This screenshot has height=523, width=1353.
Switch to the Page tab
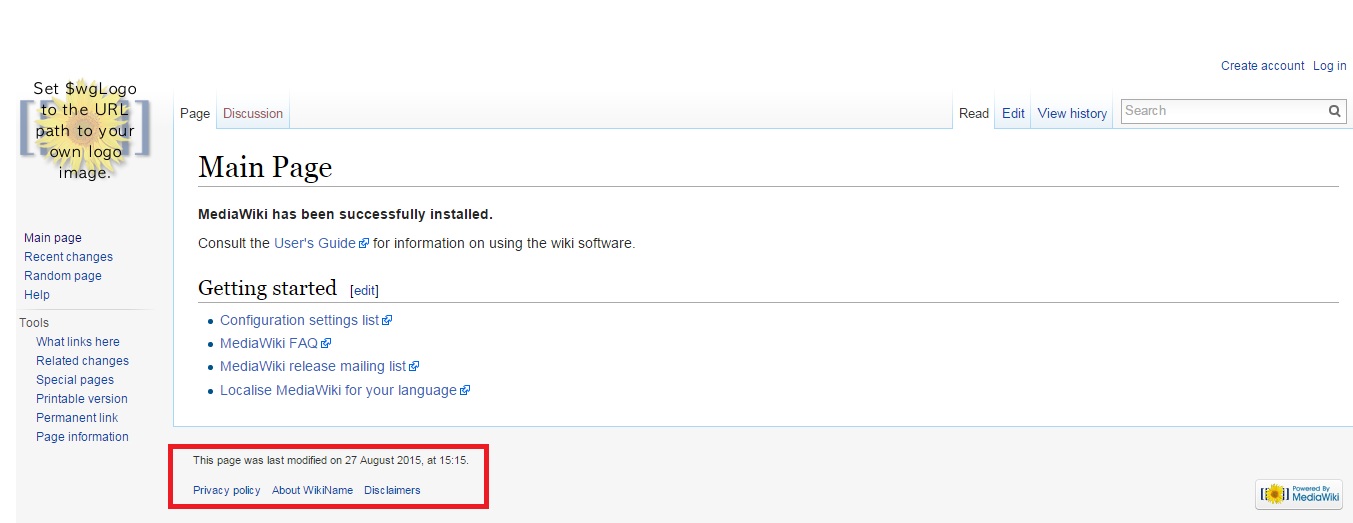(x=195, y=114)
